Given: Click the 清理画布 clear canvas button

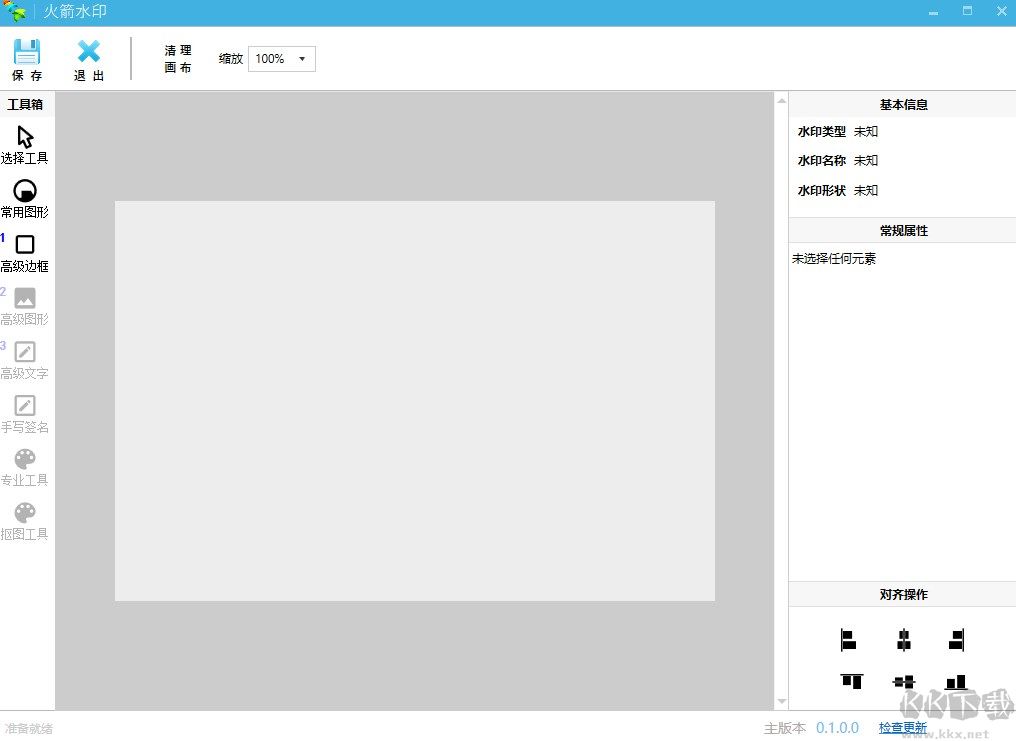Looking at the screenshot, I should point(178,59).
